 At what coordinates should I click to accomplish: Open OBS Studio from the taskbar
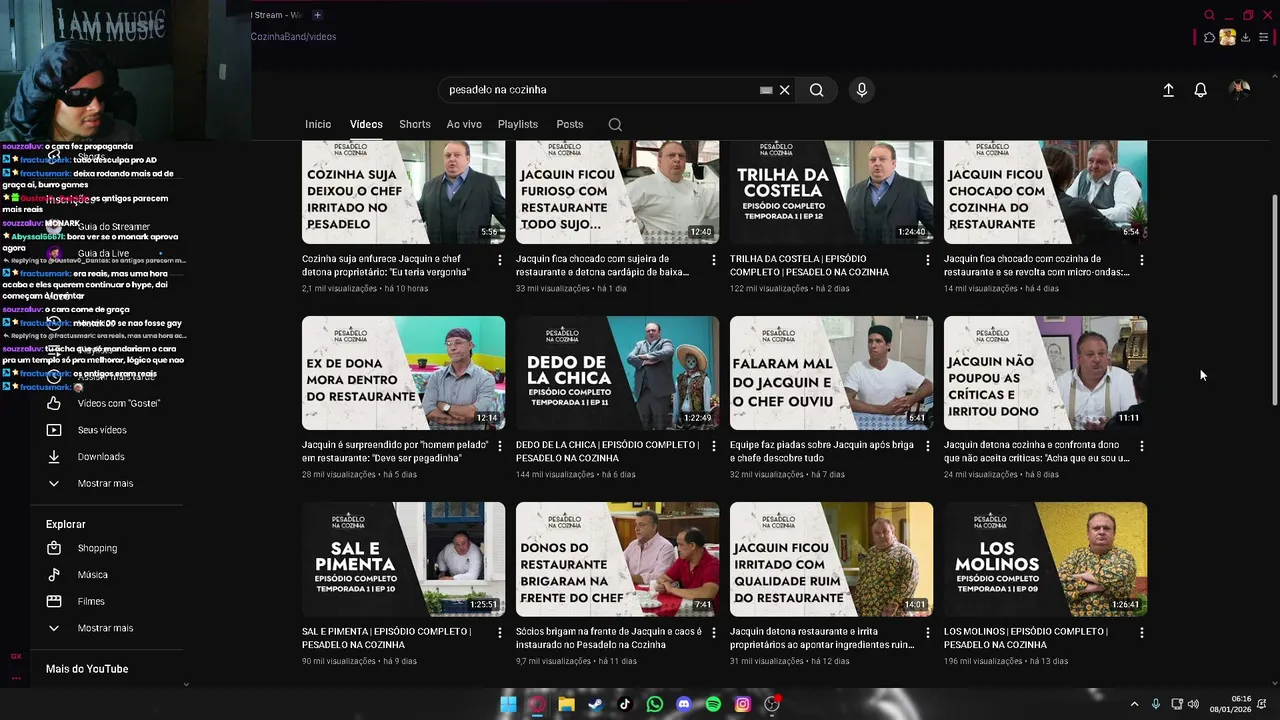pos(772,704)
